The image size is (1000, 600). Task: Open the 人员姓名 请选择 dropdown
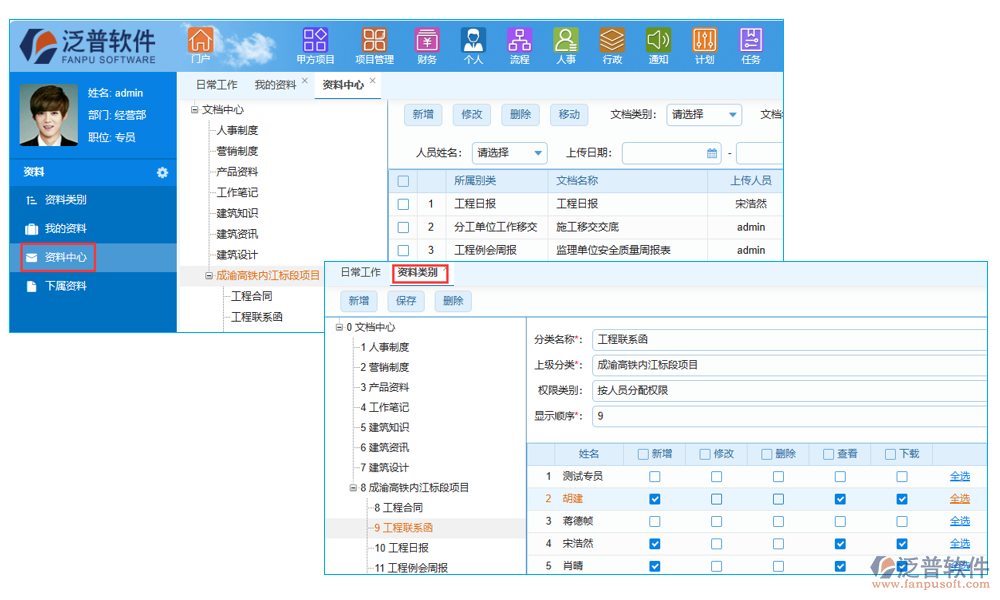click(510, 151)
